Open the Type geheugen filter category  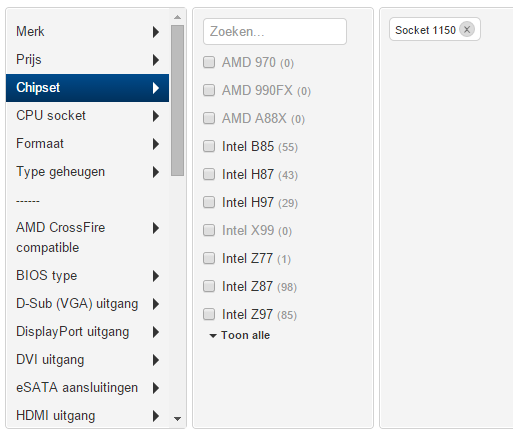click(x=87, y=172)
